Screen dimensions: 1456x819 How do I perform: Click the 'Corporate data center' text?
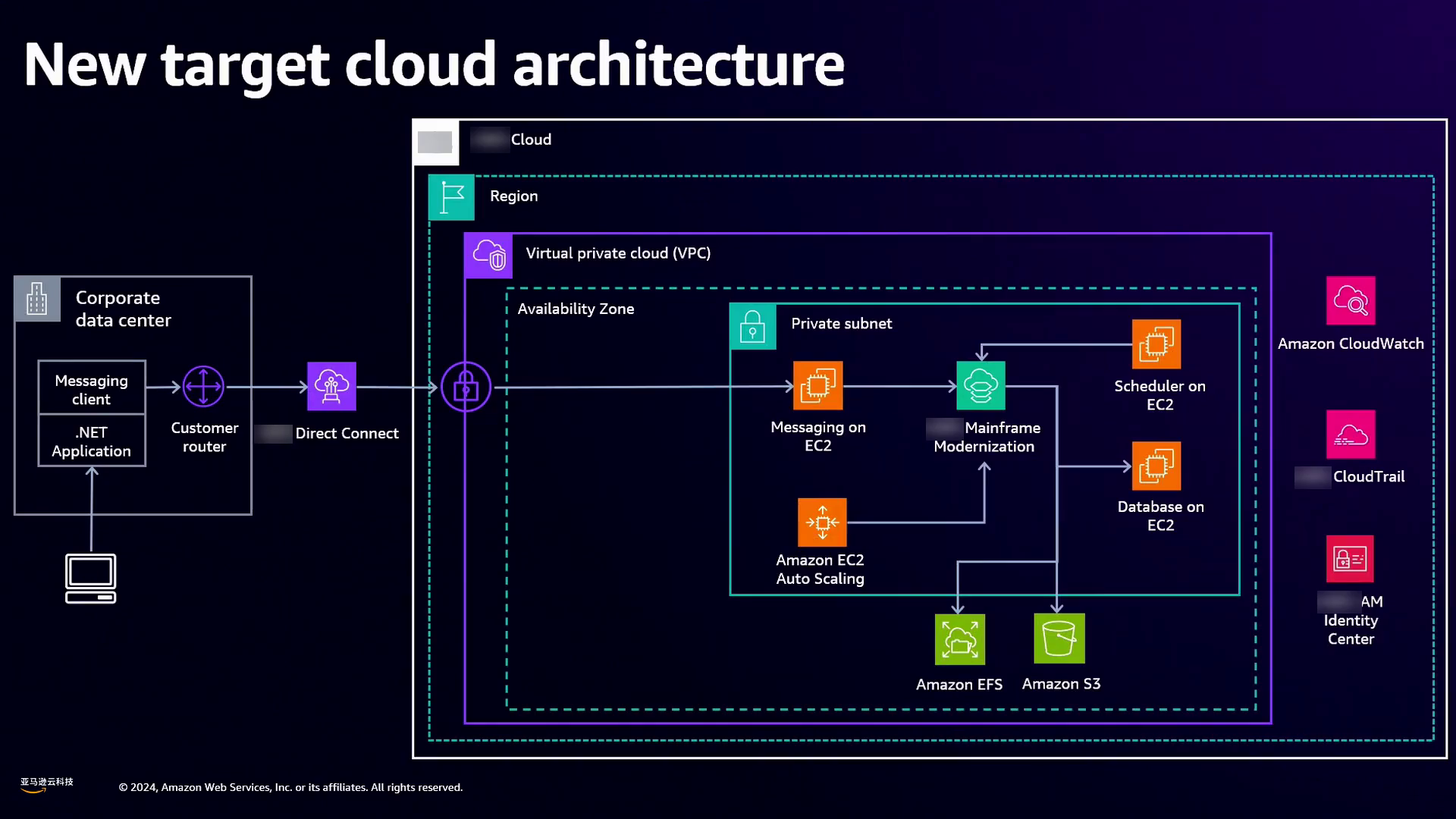point(123,309)
